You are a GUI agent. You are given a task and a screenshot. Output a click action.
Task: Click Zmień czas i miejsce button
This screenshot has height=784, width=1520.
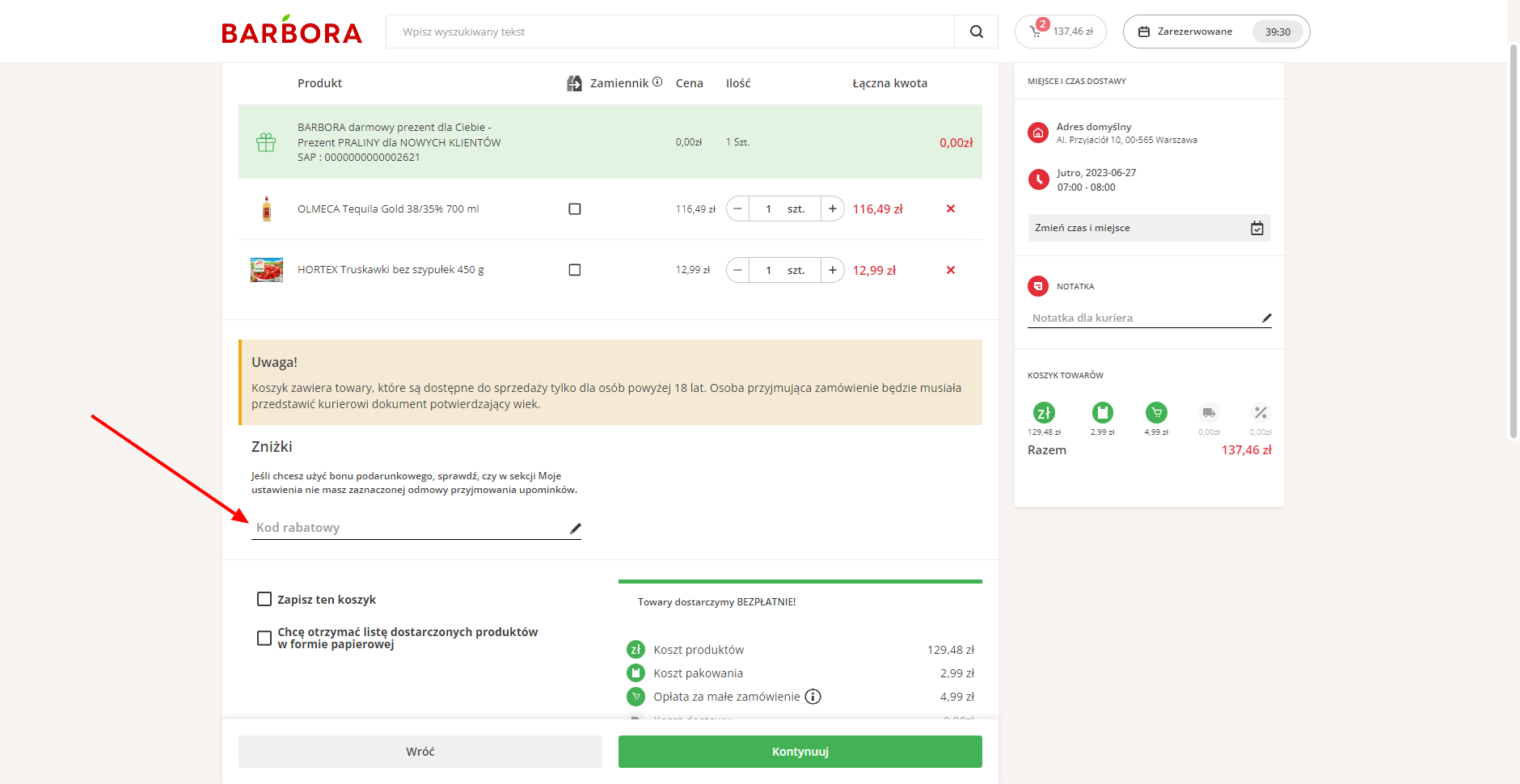point(1149,228)
